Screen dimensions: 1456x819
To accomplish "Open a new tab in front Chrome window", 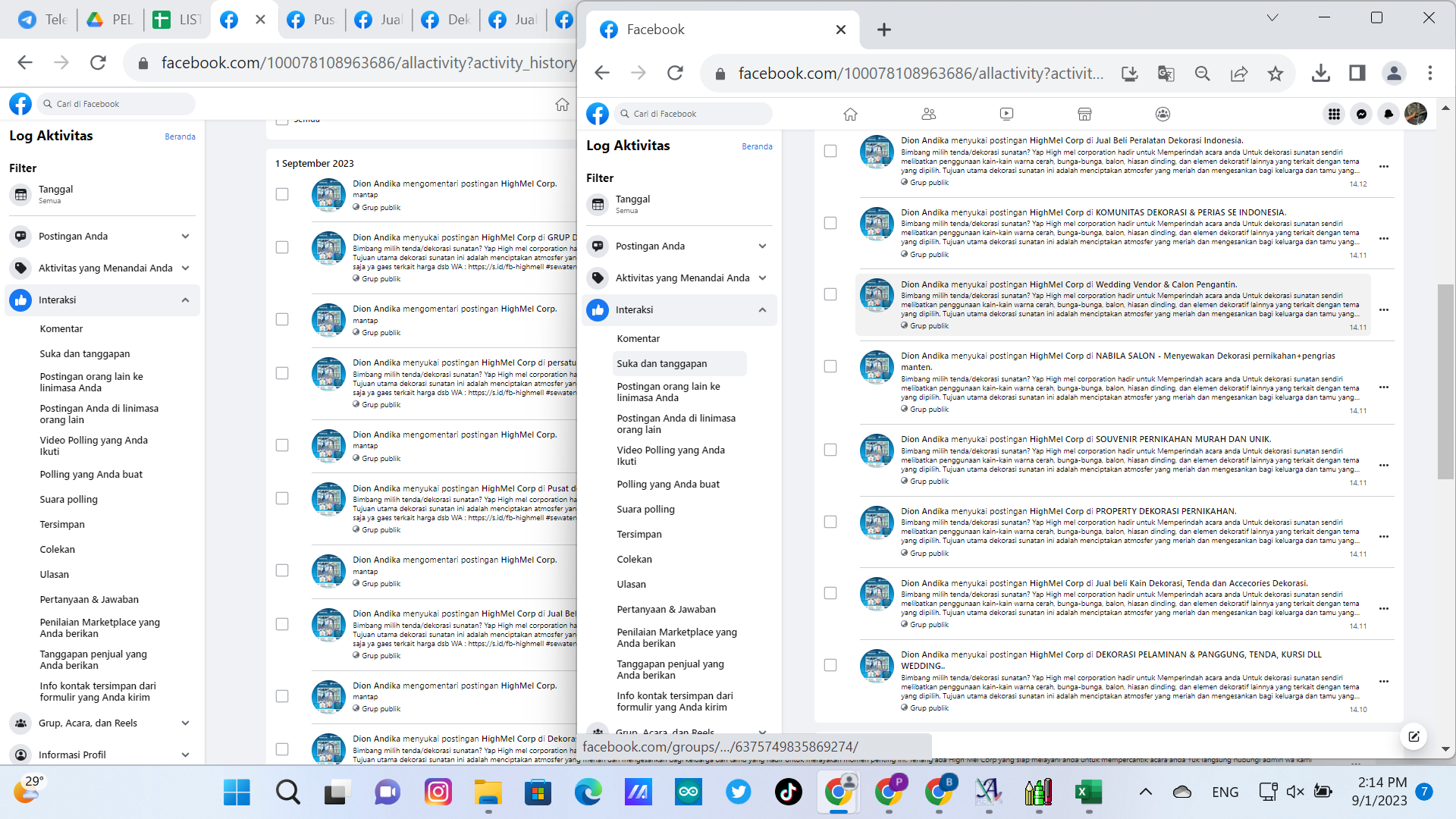I will pyautogui.click(x=884, y=30).
